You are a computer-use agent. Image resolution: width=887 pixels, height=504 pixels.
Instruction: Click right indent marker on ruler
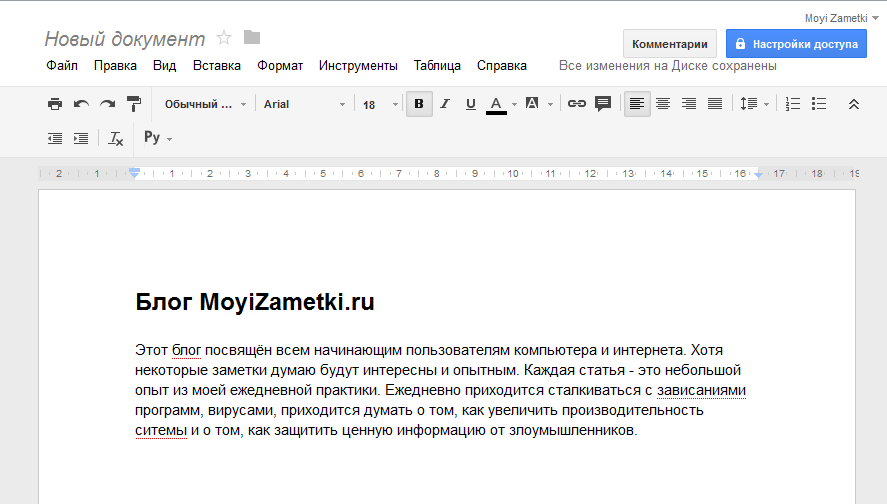(x=759, y=175)
